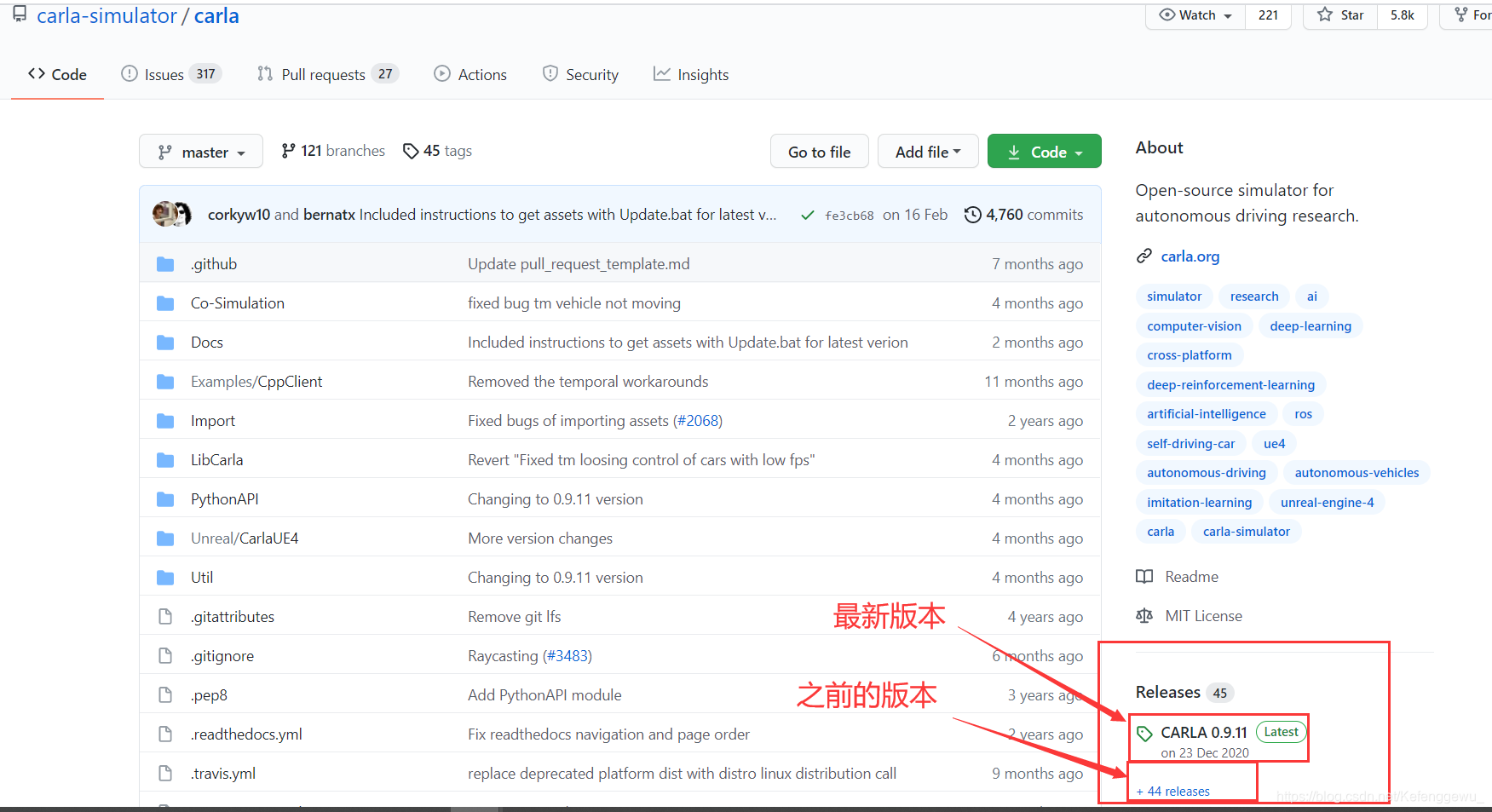Click the 221 watchers count
Image resolution: width=1492 pixels, height=812 pixels.
pos(1268,15)
